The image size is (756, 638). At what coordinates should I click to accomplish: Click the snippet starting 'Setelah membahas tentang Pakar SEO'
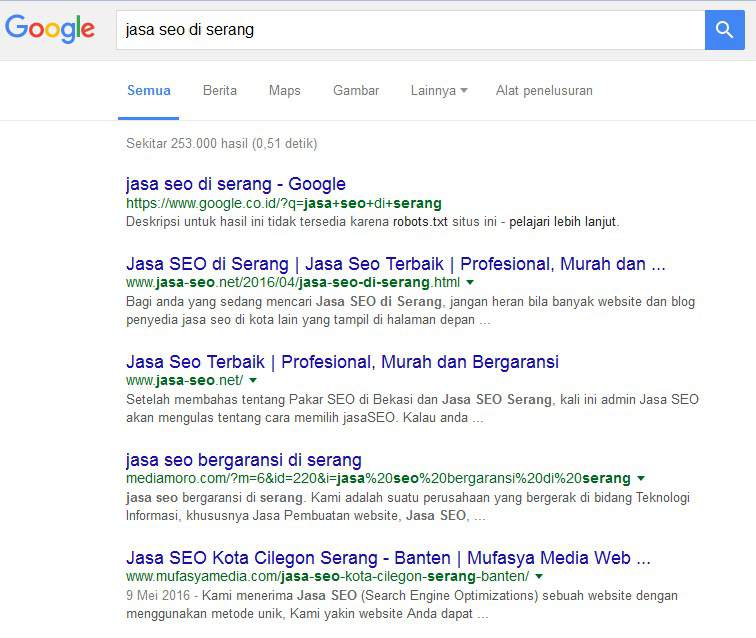412,408
